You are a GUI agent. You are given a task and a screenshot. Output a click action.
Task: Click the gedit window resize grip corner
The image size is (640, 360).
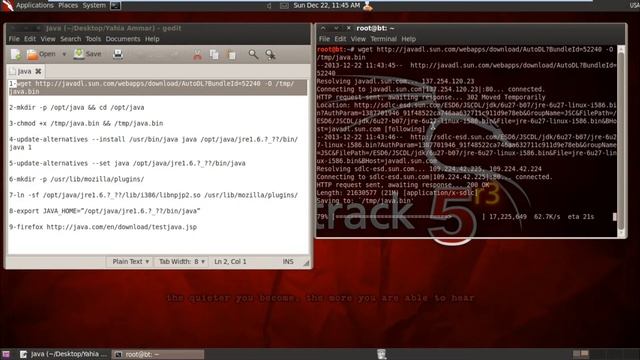pyautogui.click(x=306, y=263)
